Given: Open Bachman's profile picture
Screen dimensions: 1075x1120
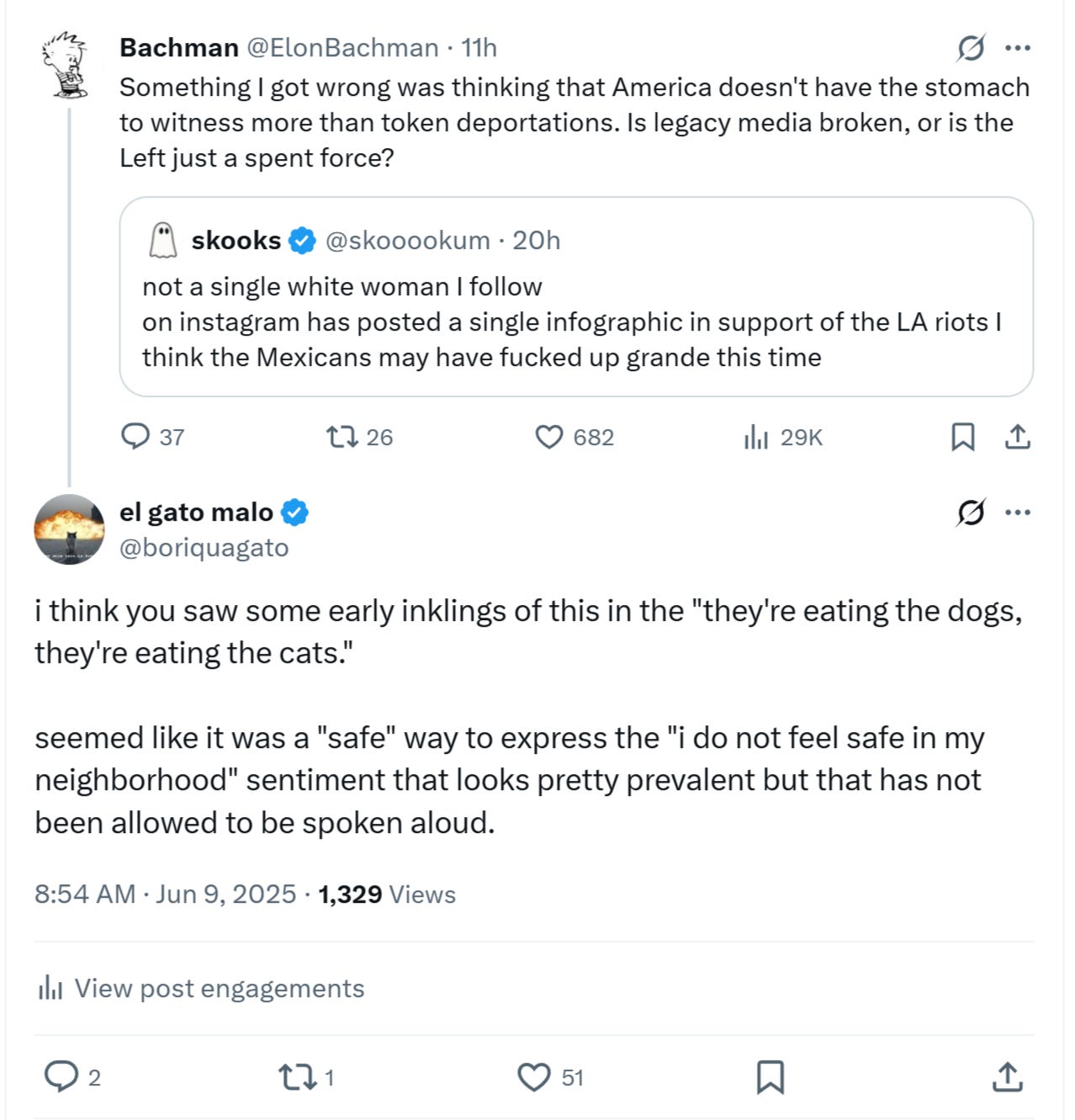Looking at the screenshot, I should click(x=66, y=64).
